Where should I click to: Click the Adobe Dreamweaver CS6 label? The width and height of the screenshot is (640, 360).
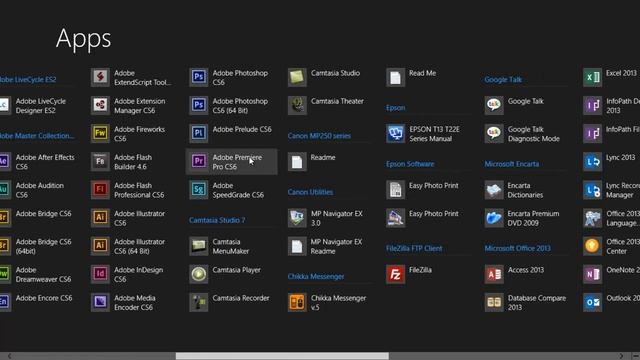tap(43, 275)
